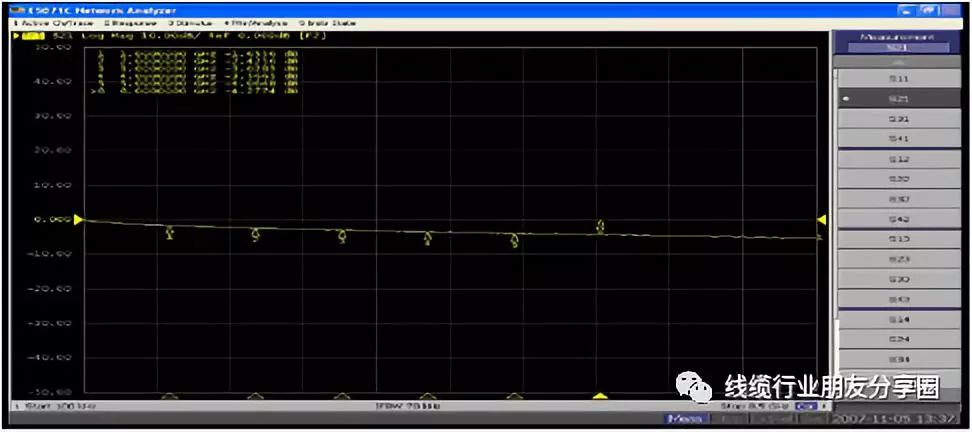Click marker 1 on the S21 trace
972x432 pixels.
170,233
